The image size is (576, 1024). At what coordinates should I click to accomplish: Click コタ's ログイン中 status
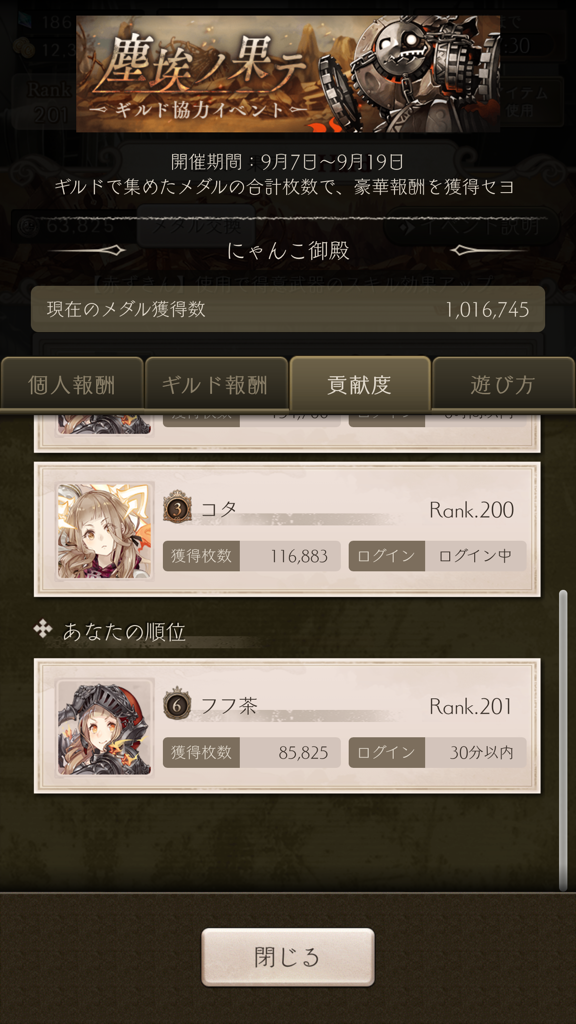click(x=475, y=556)
